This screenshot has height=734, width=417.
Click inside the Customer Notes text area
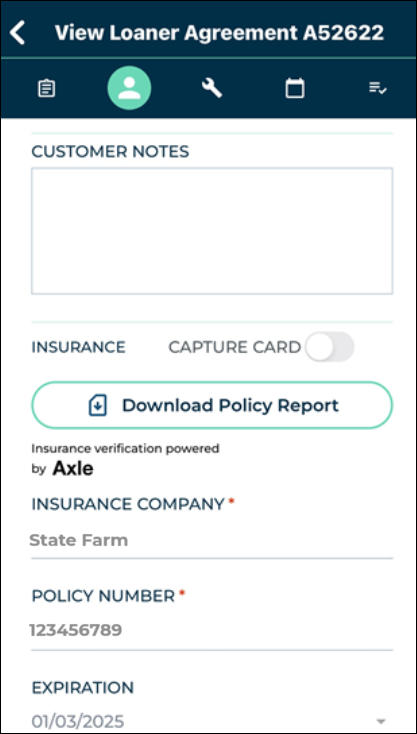212,231
